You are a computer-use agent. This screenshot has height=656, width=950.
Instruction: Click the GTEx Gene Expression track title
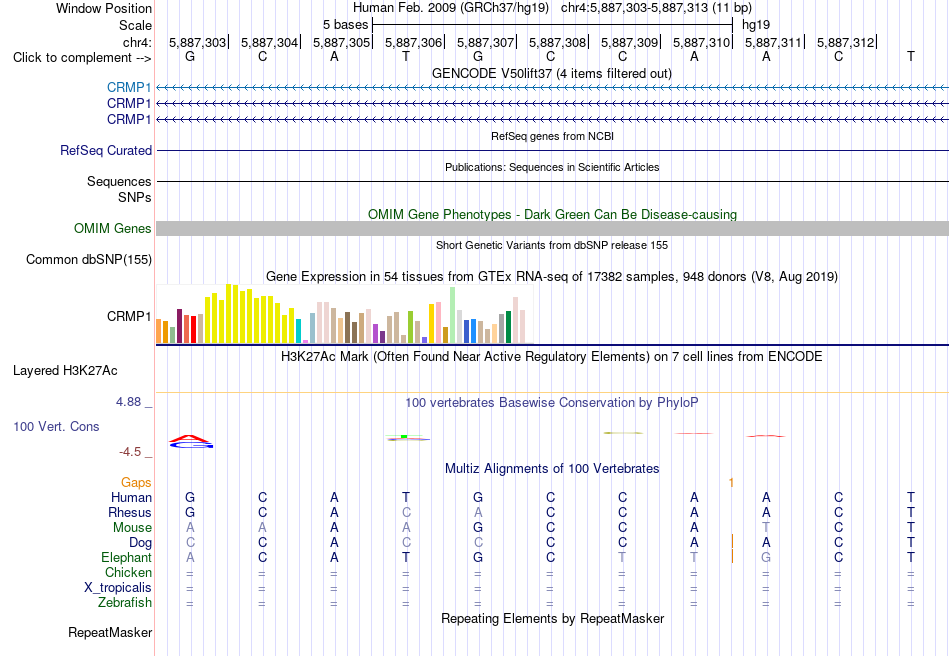coord(552,277)
